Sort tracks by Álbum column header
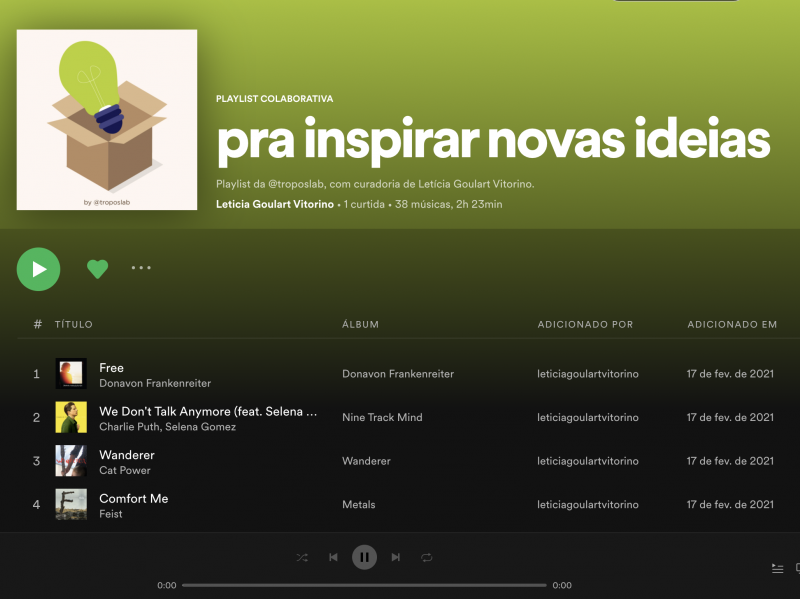800x599 pixels. (360, 325)
